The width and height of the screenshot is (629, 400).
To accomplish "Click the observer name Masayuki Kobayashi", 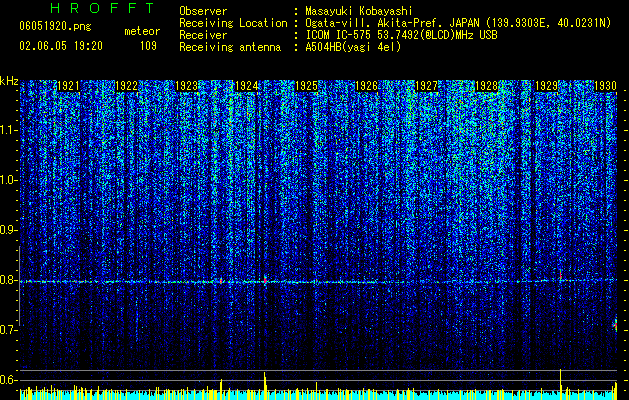I will [x=359, y=11].
